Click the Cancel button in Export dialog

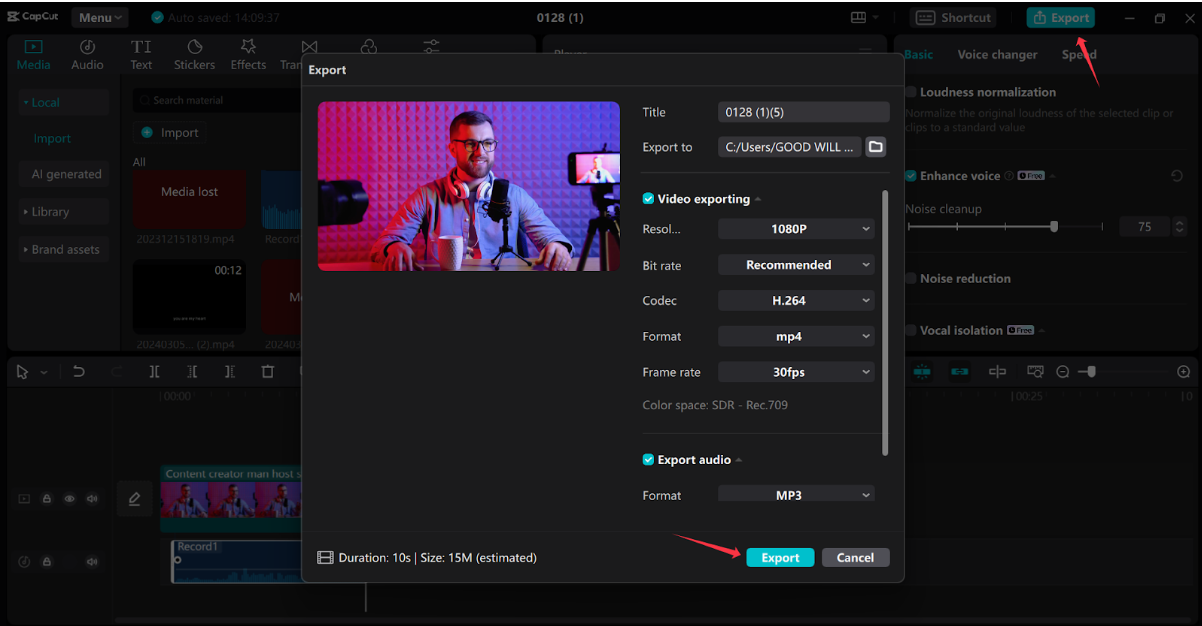click(x=855, y=558)
